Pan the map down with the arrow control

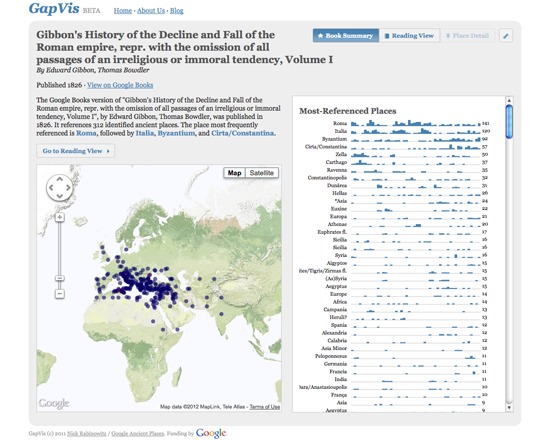[x=60, y=196]
